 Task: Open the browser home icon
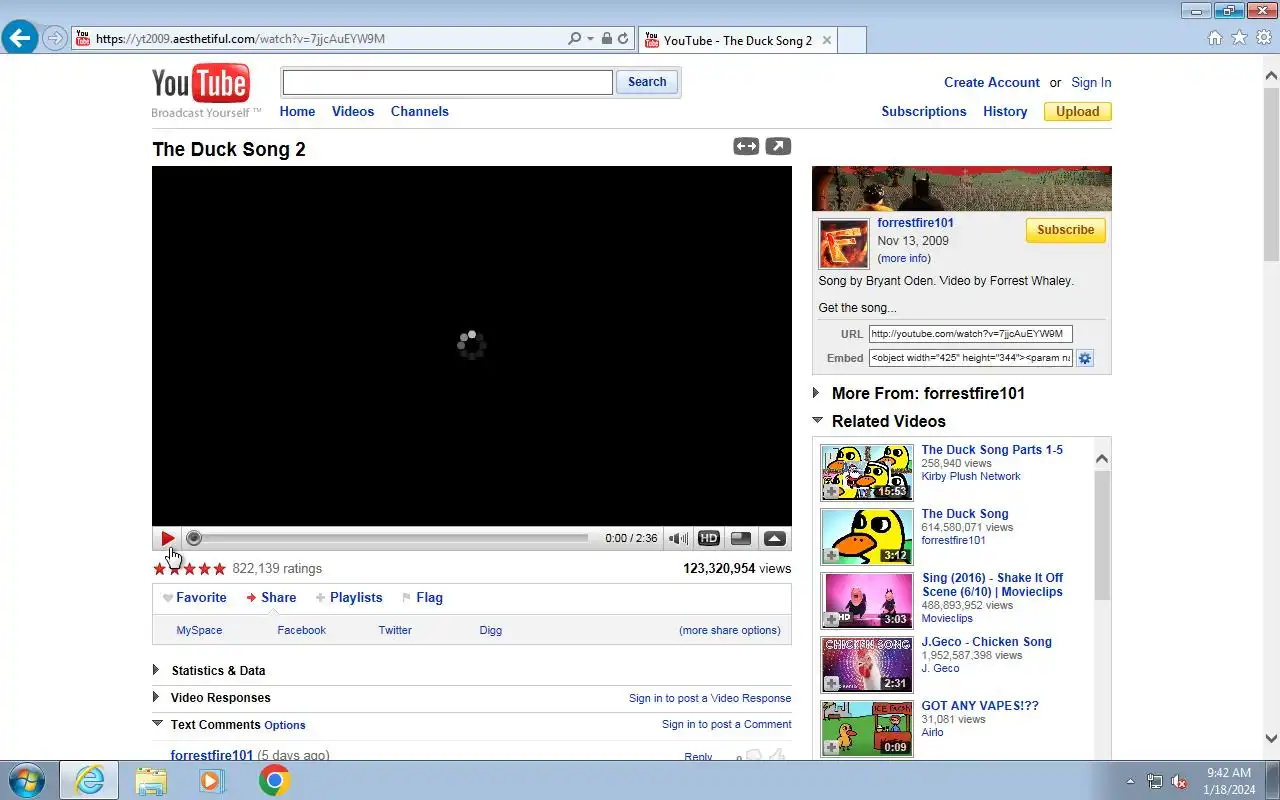tap(1215, 38)
